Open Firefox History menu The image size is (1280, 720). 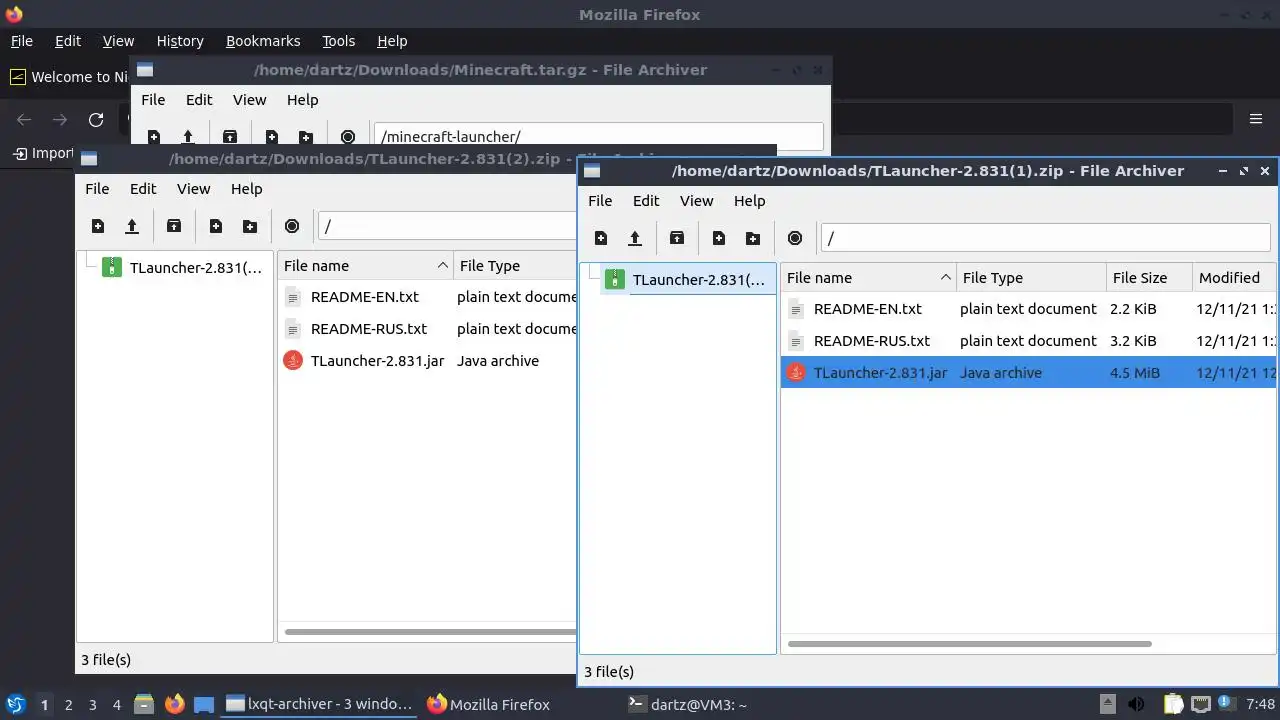(180, 41)
